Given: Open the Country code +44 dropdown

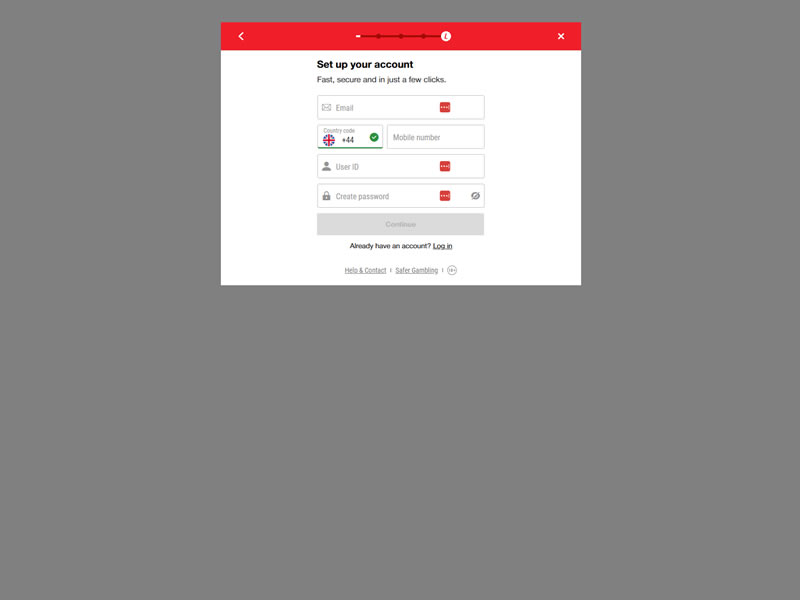Looking at the screenshot, I should point(350,137).
